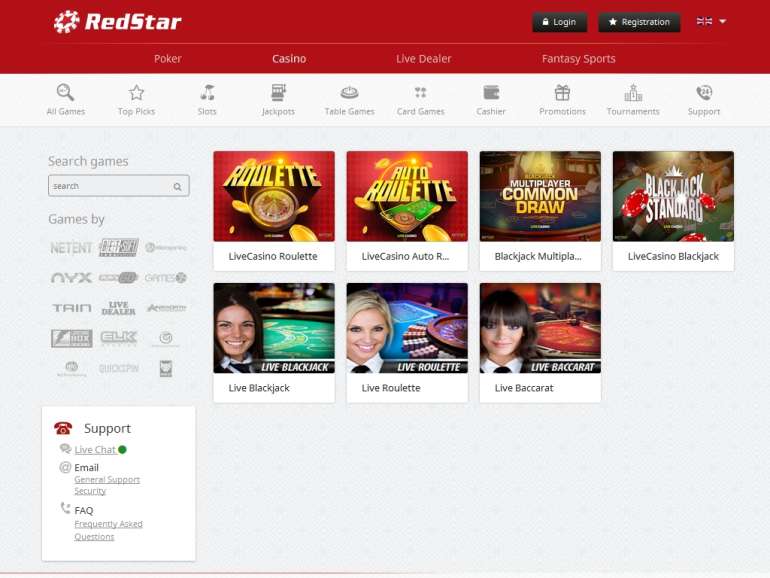Image resolution: width=770 pixels, height=578 pixels.
Task: Click the FAQ phone handset icon
Action: [x=65, y=508]
